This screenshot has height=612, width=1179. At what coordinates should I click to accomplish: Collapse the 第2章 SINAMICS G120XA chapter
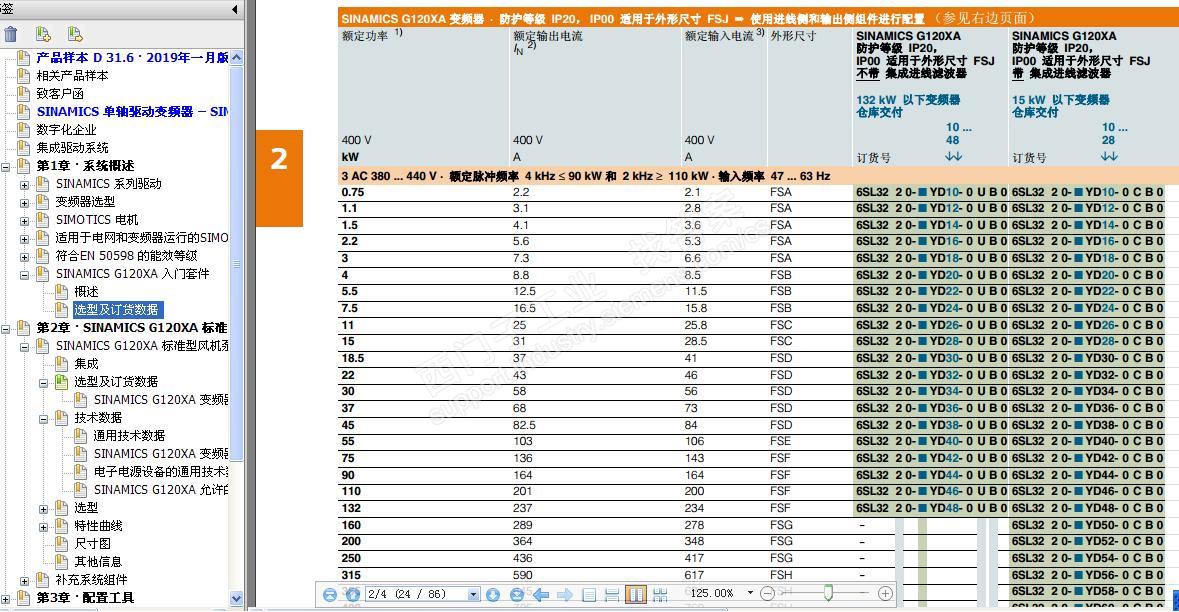(x=6, y=329)
